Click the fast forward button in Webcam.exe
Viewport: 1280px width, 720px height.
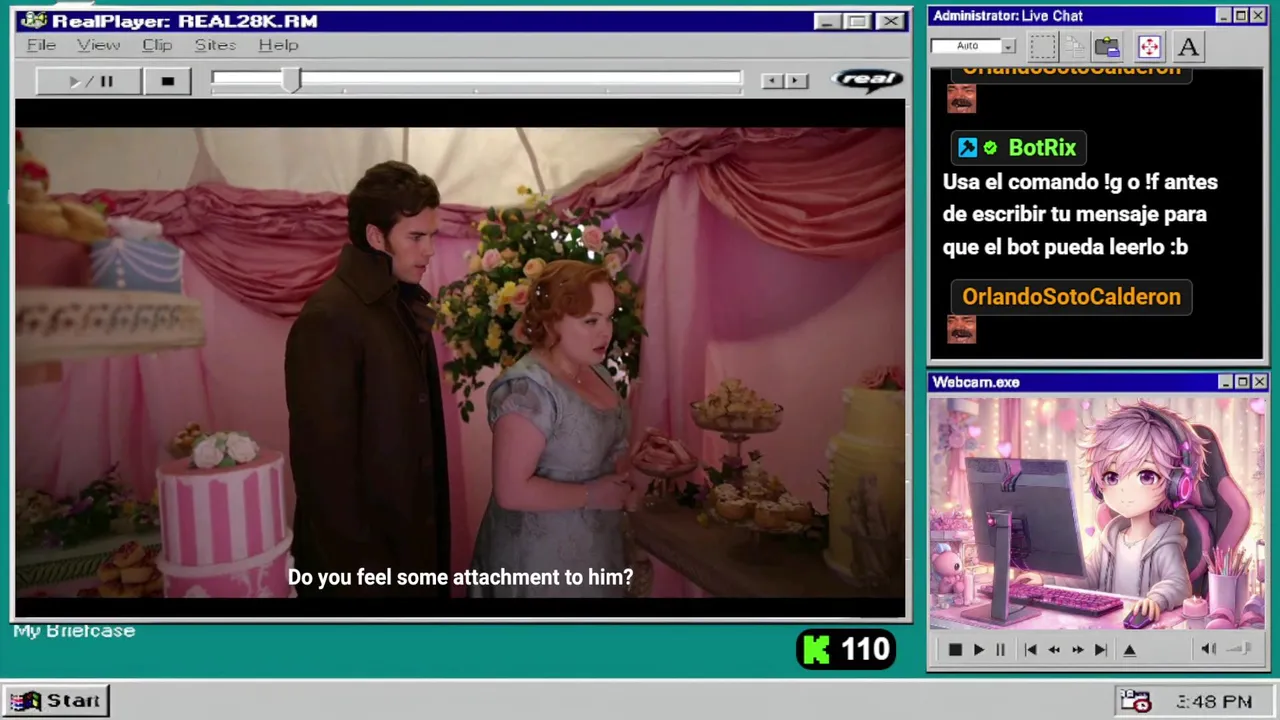point(1077,650)
